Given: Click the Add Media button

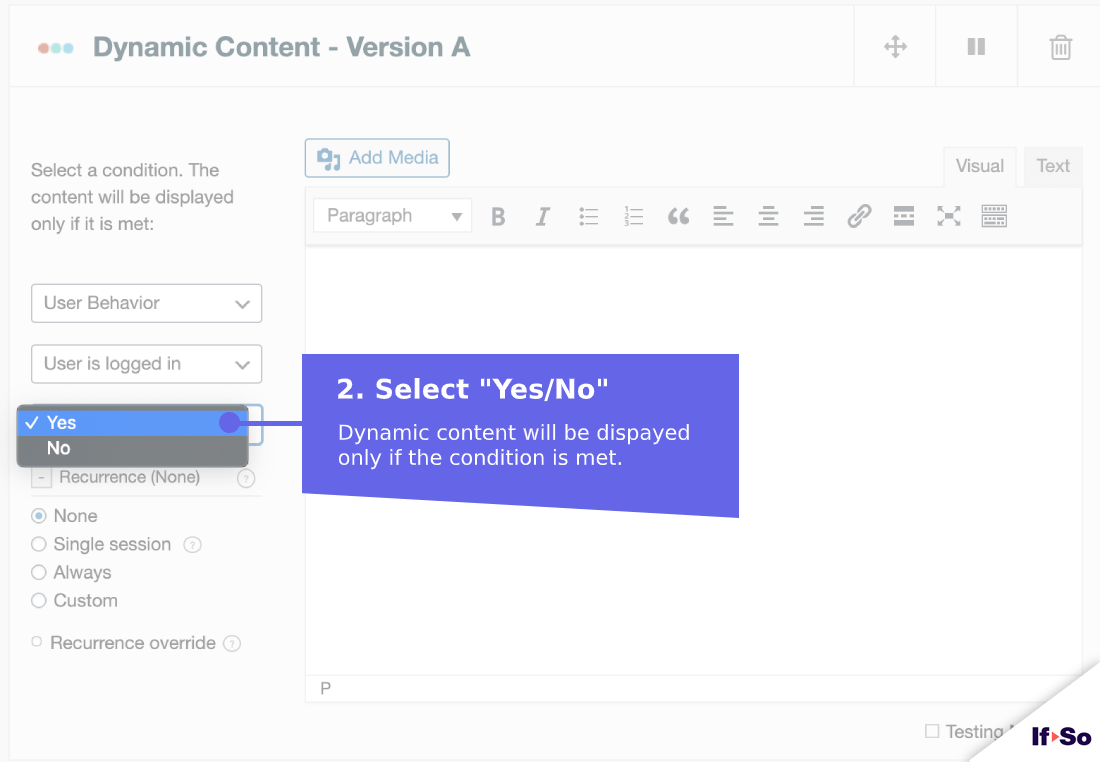Looking at the screenshot, I should pos(377,157).
